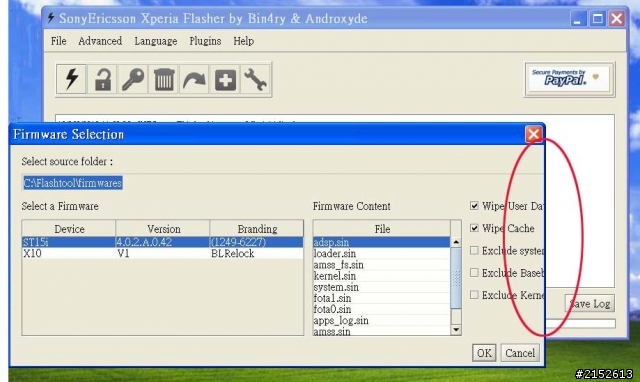
Task: Select system.sin in file list
Action: tap(382, 287)
